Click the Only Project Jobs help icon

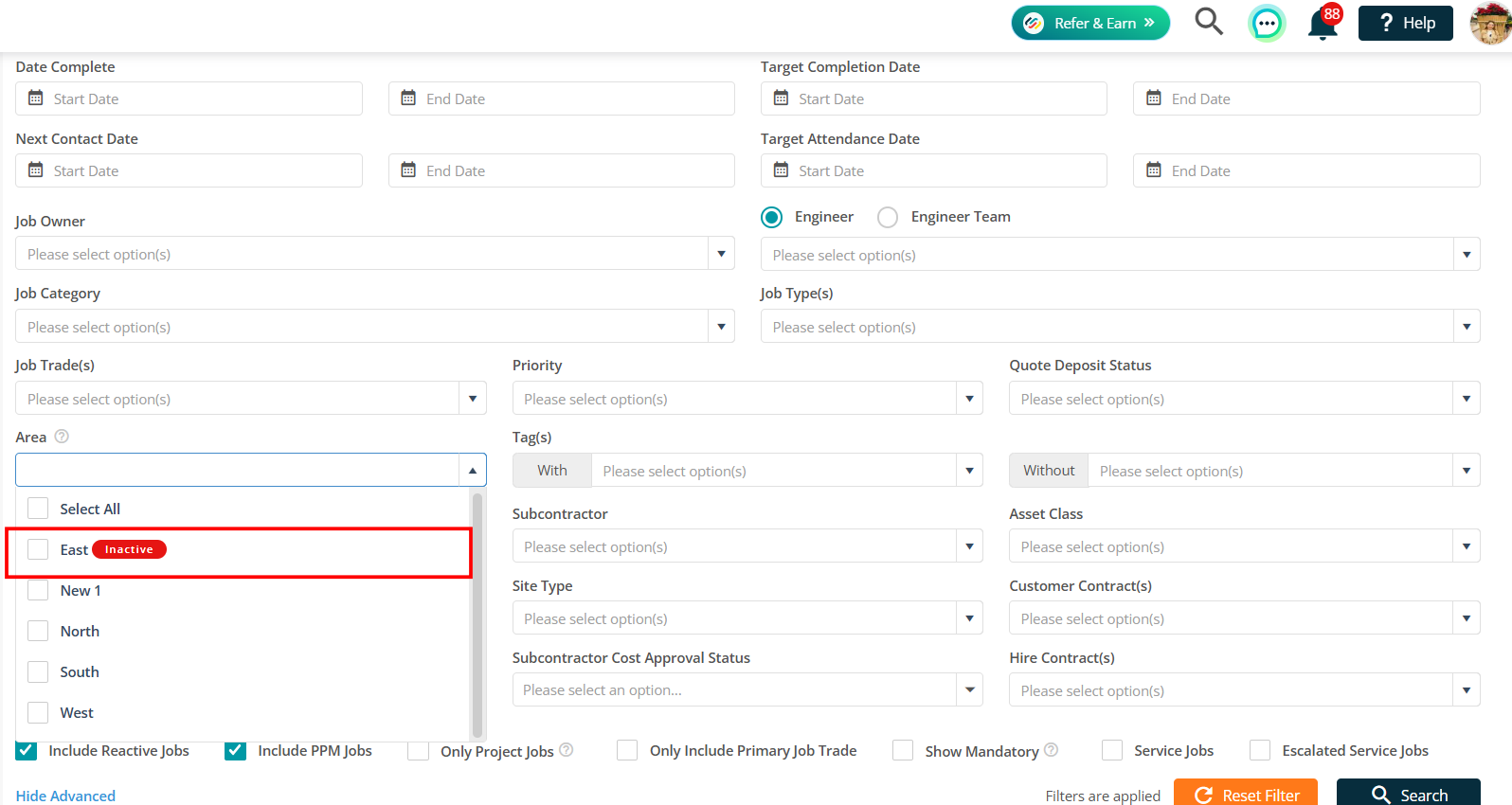(567, 750)
